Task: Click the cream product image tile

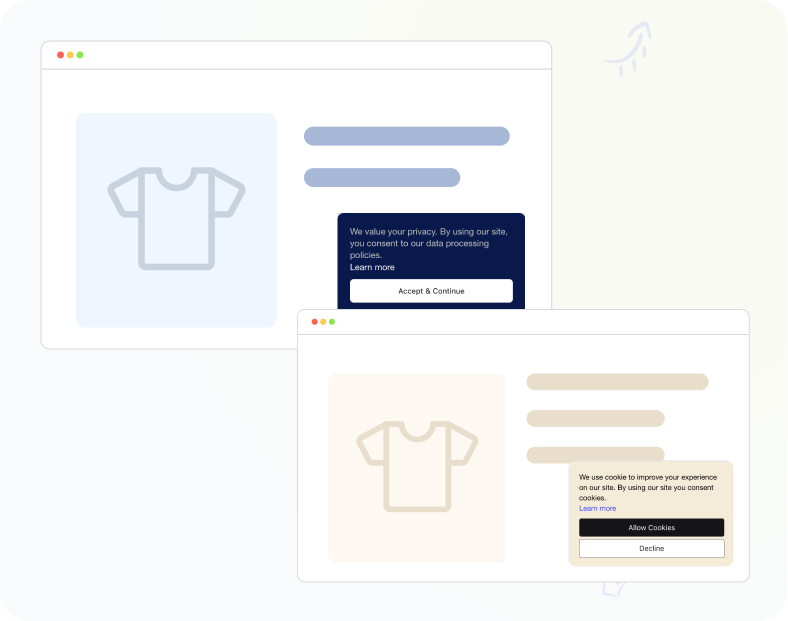Action: coord(417,468)
